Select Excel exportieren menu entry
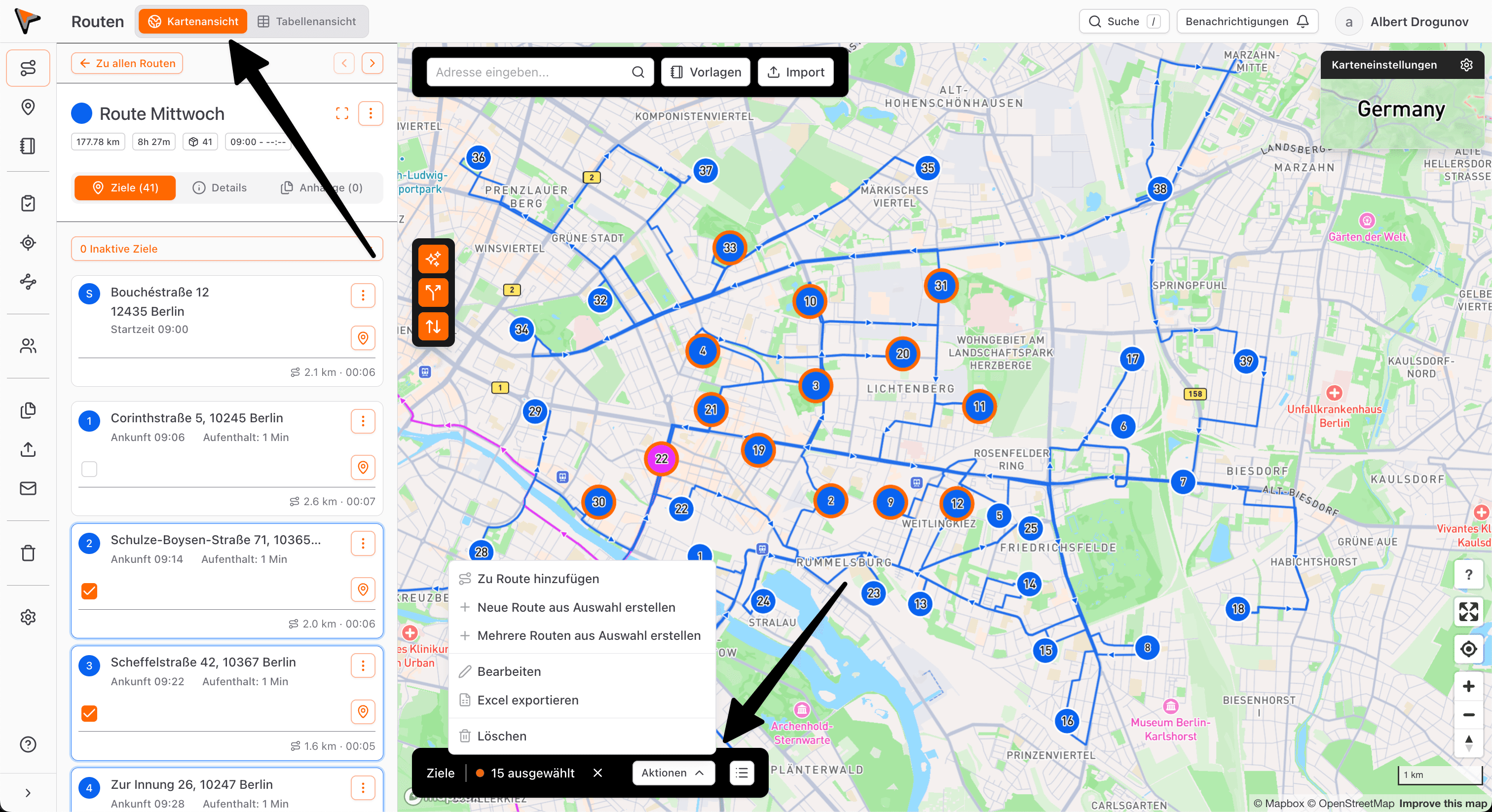 pyautogui.click(x=527, y=700)
